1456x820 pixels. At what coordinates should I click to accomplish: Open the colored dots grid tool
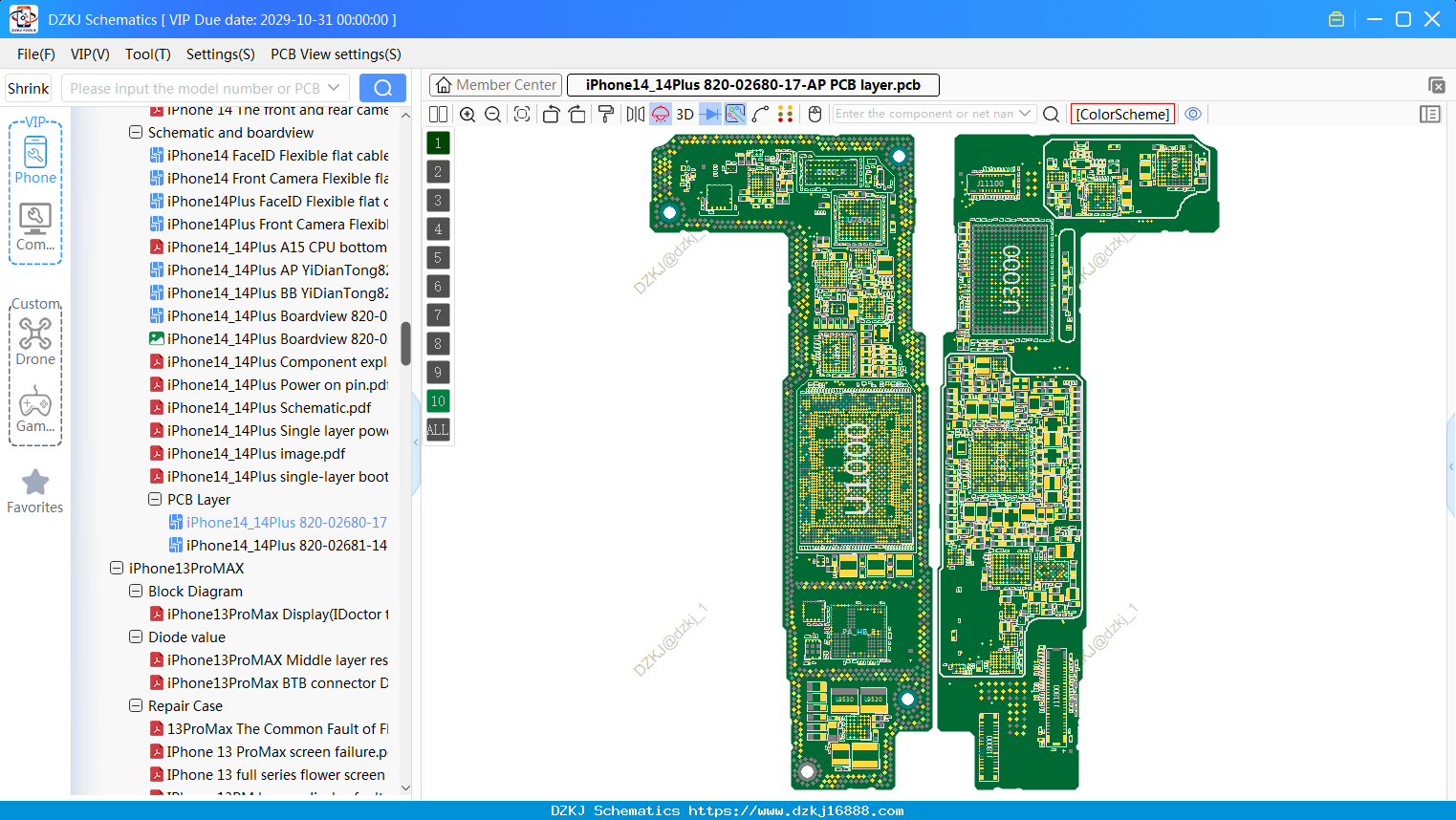pyautogui.click(x=786, y=114)
